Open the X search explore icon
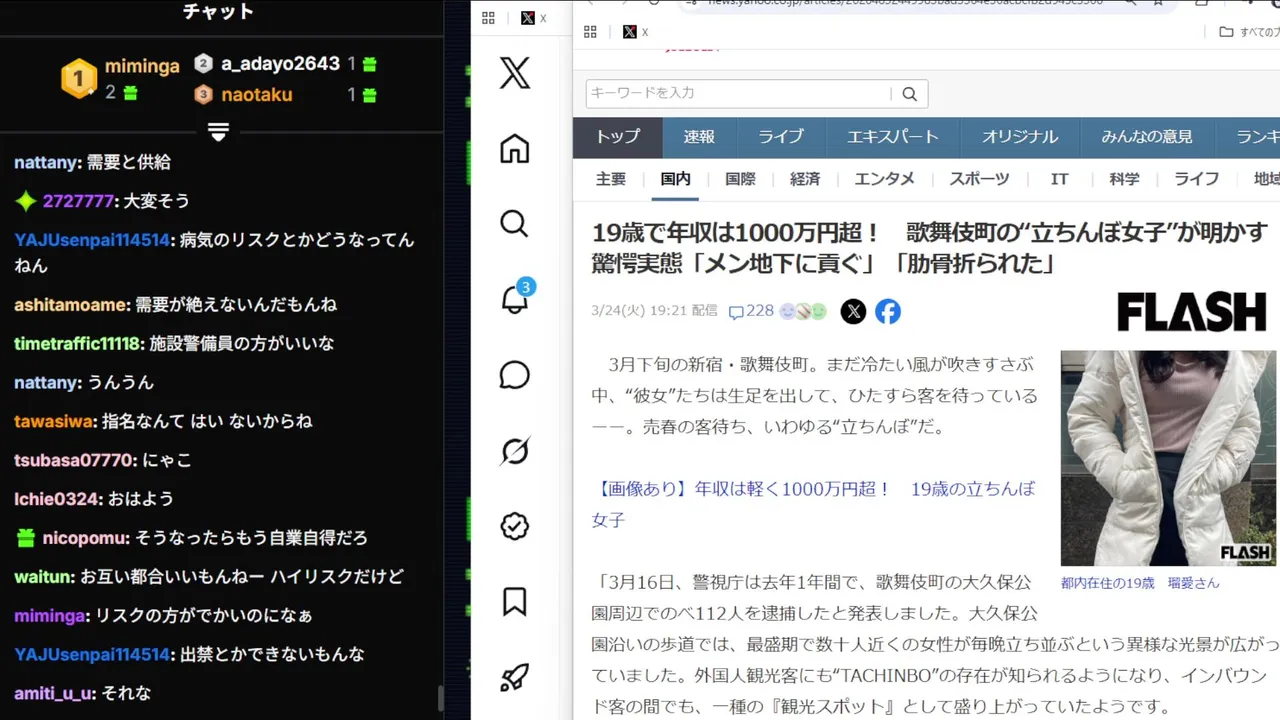 coord(514,224)
